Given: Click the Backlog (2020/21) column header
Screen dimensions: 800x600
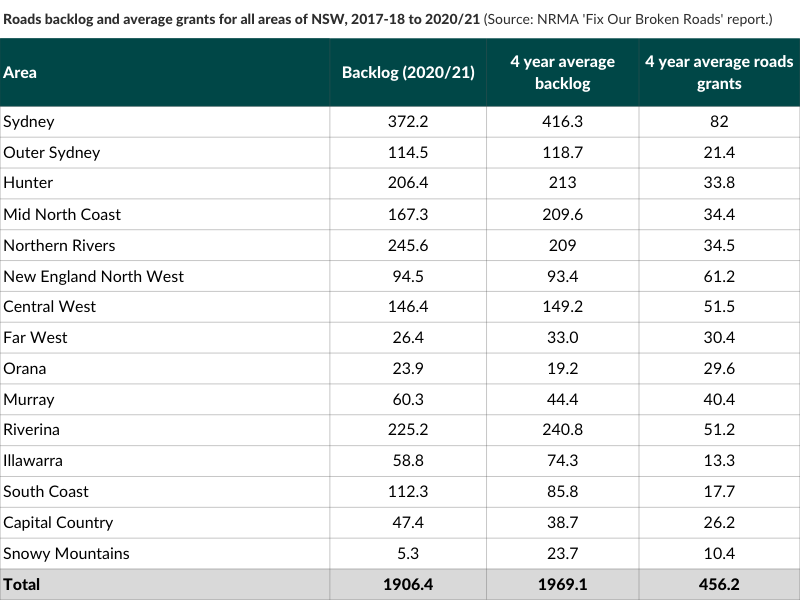Looking at the screenshot, I should pyautogui.click(x=408, y=73).
